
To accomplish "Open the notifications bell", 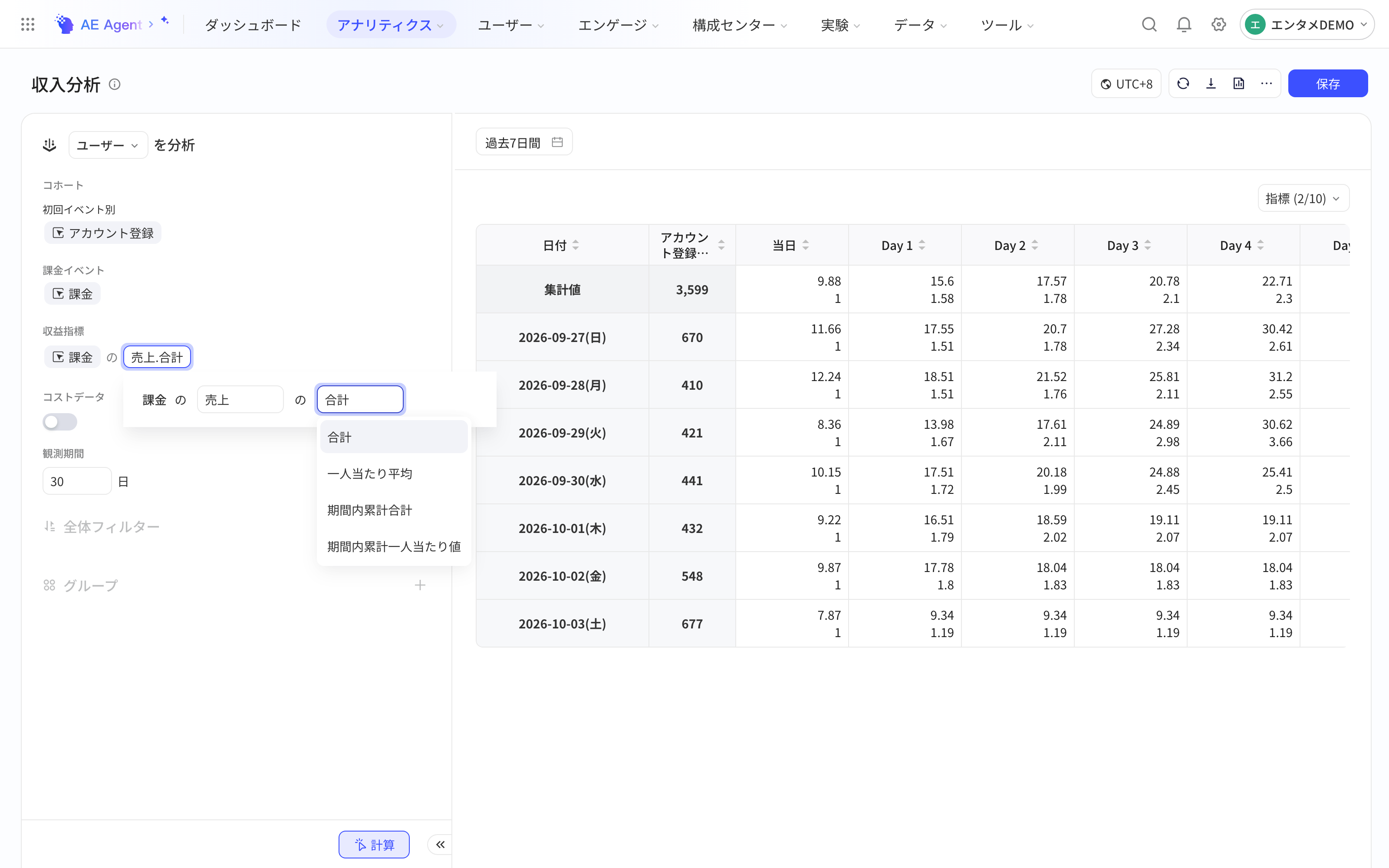I will click(x=1184, y=25).
